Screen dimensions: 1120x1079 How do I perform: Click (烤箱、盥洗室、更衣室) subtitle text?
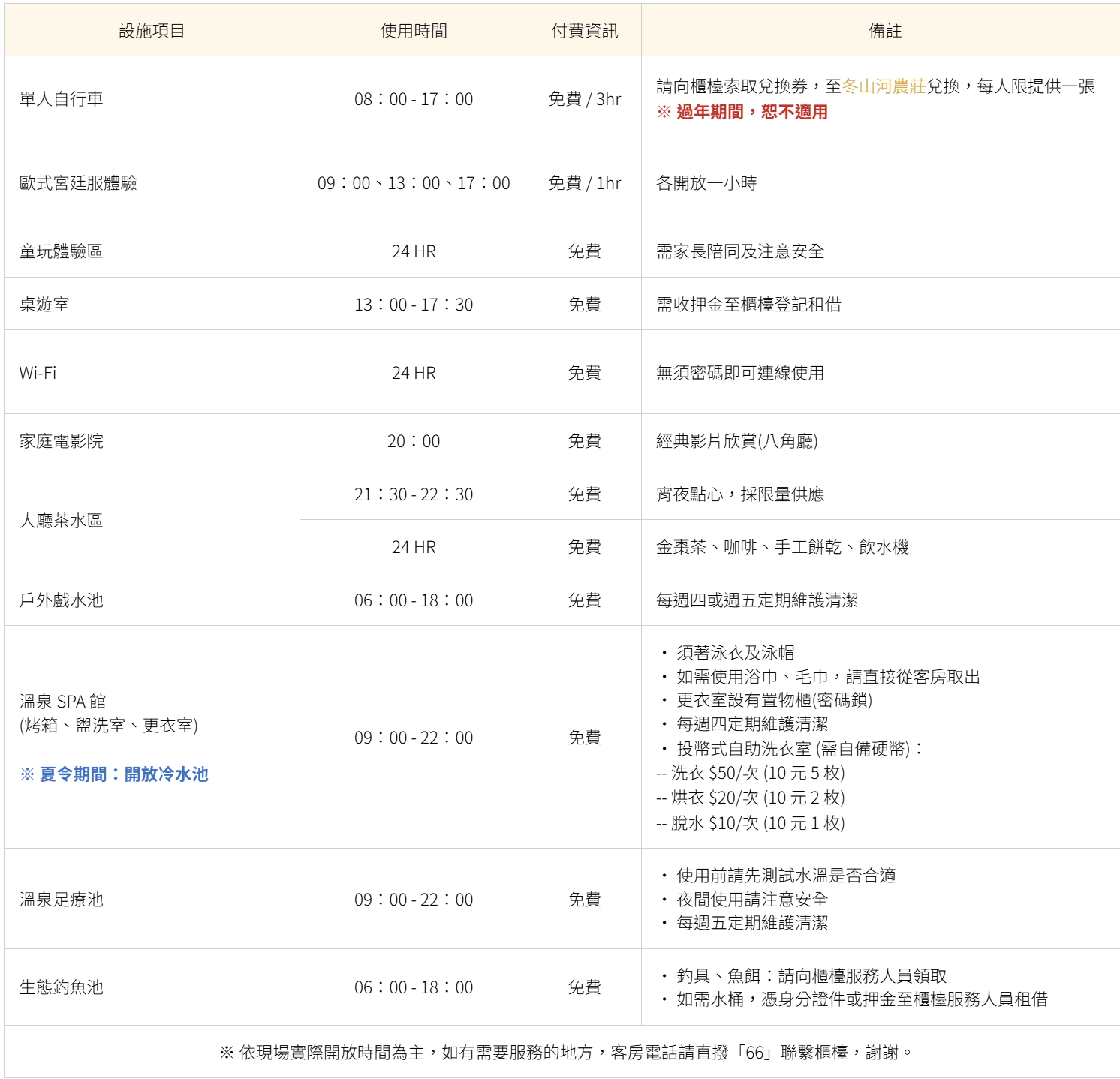point(109,725)
